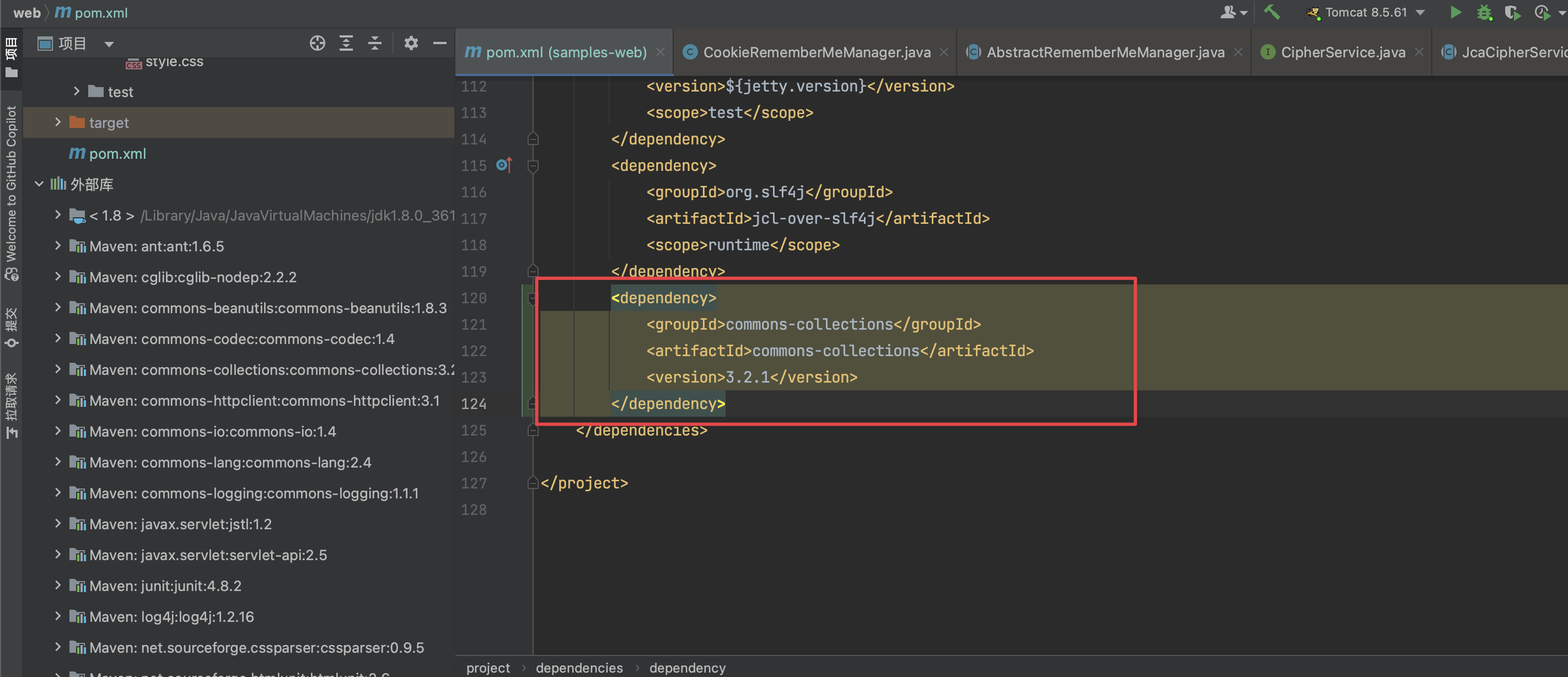The width and height of the screenshot is (1568, 677).
Task: Open the project view mode dropdown
Action: [x=109, y=44]
